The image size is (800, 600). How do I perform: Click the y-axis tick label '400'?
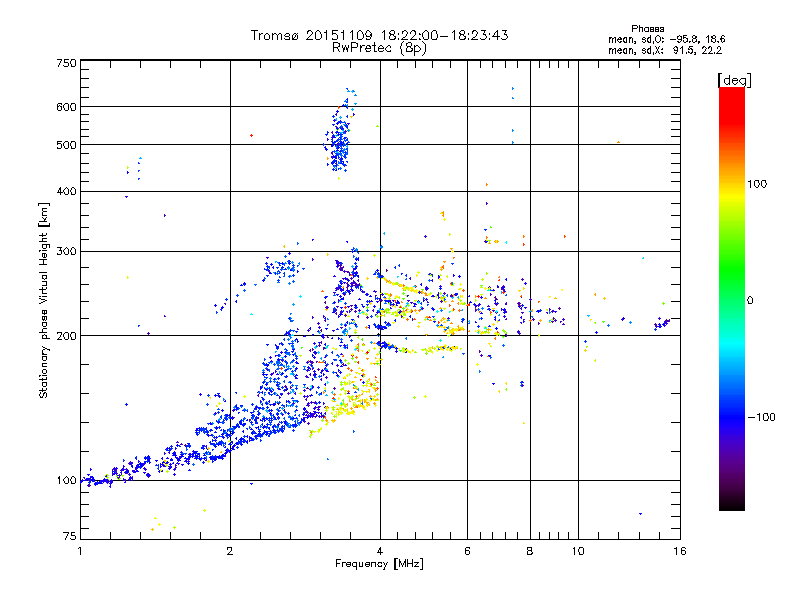tap(67, 191)
